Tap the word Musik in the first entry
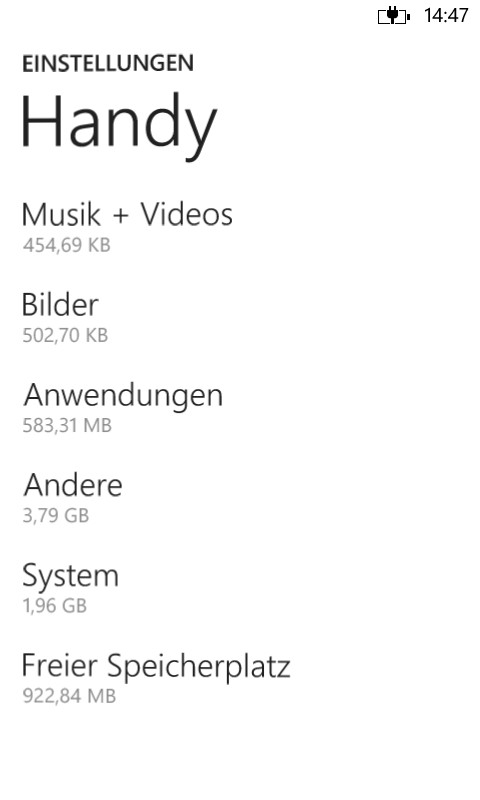 [61, 214]
